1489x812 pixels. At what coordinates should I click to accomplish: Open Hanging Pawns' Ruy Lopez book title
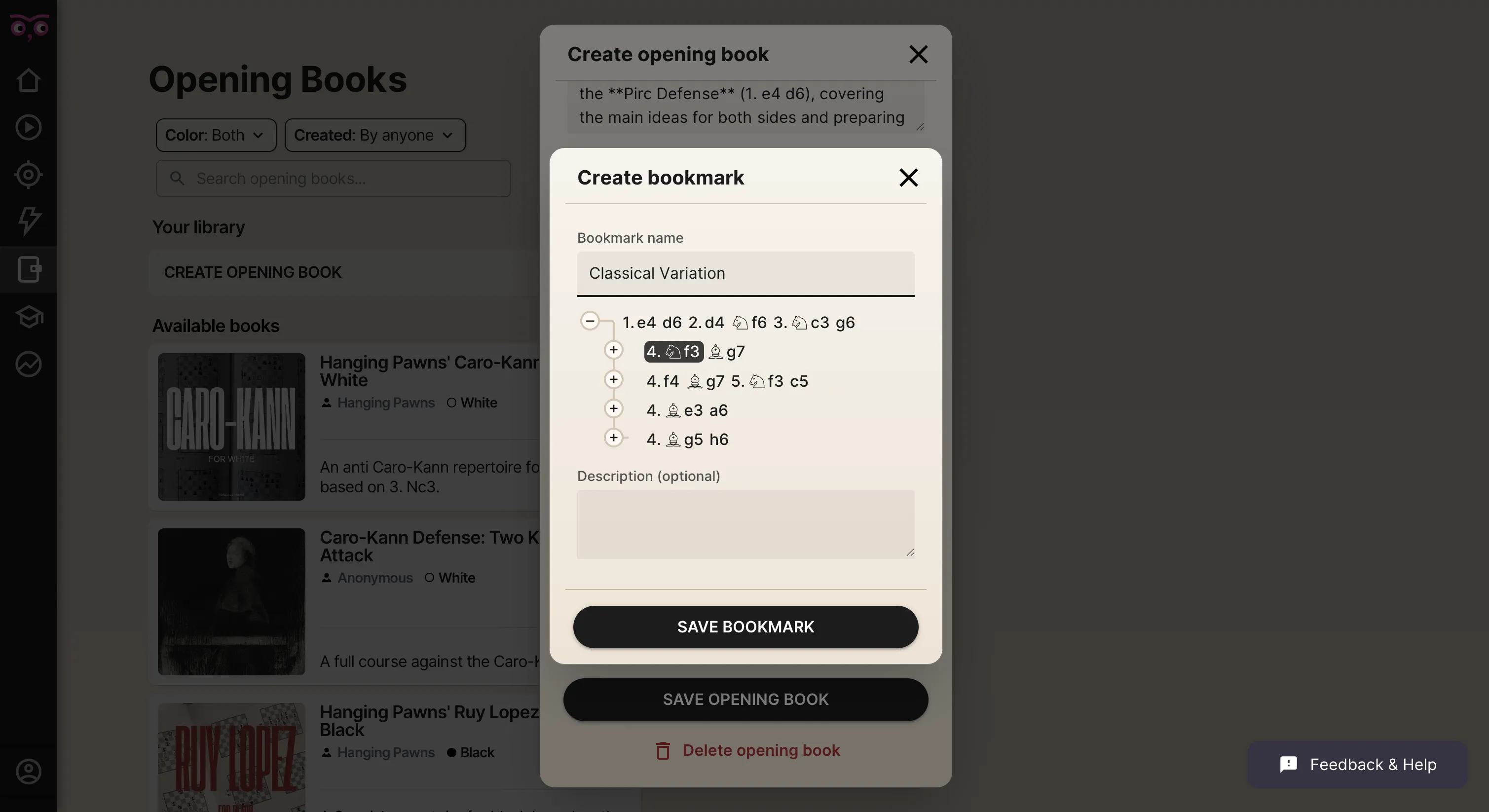[x=429, y=721]
